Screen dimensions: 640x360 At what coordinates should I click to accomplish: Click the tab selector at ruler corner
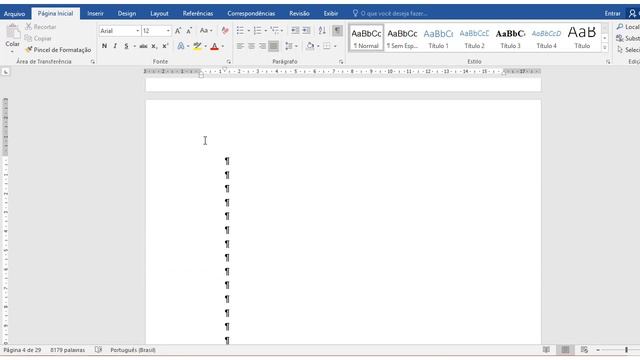pyautogui.click(x=6, y=72)
